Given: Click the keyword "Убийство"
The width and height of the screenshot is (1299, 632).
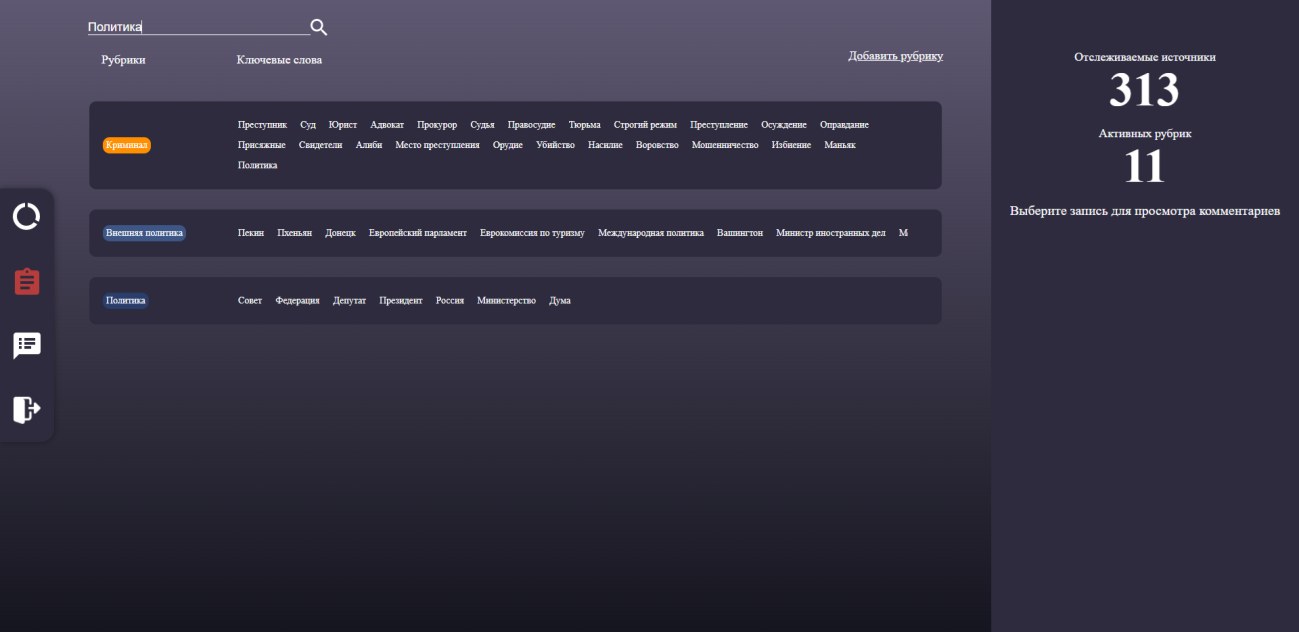Looking at the screenshot, I should tap(555, 145).
